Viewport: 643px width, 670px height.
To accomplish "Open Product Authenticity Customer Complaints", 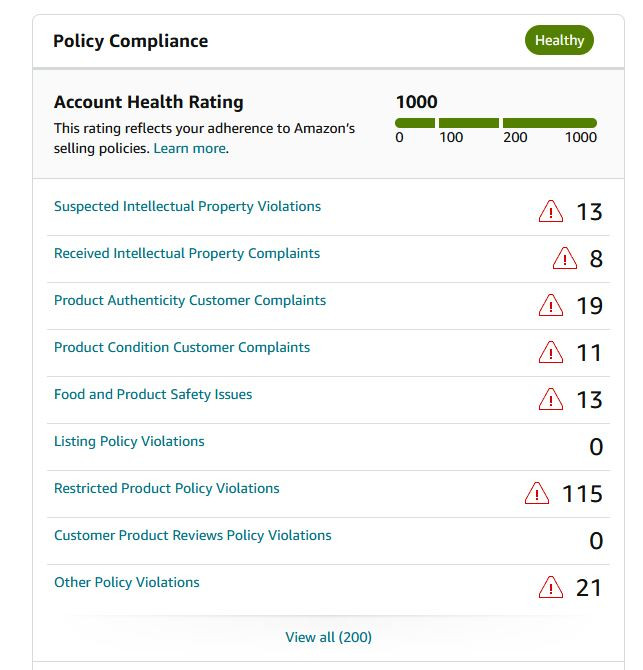I will pyautogui.click(x=190, y=300).
